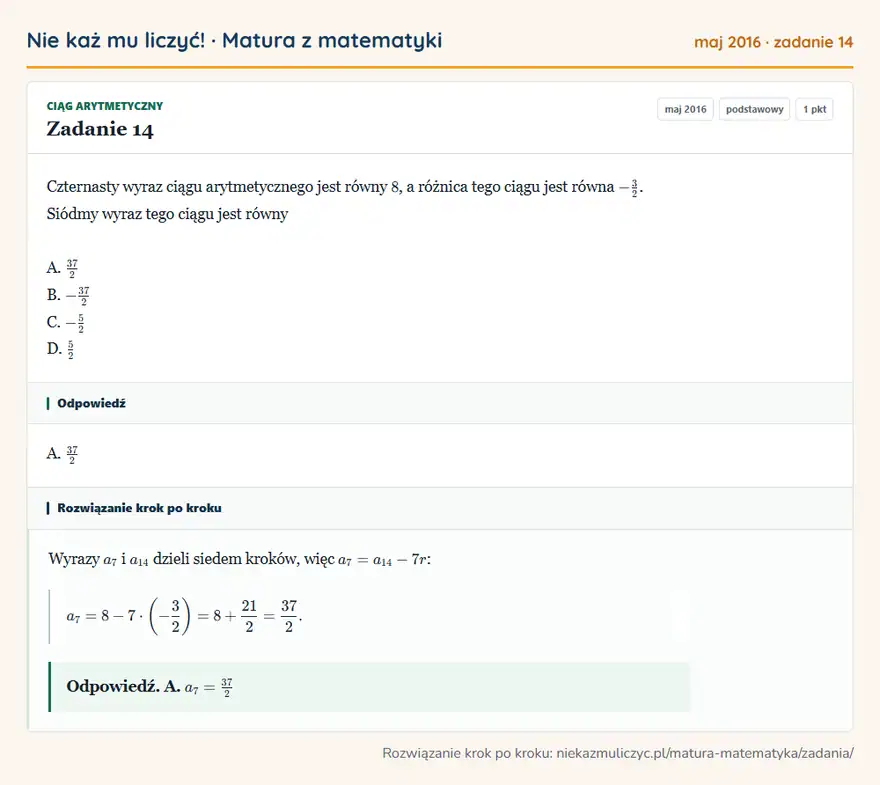Select the 'podstawowy' level badge
Image resolution: width=880 pixels, height=785 pixels.
(754, 109)
